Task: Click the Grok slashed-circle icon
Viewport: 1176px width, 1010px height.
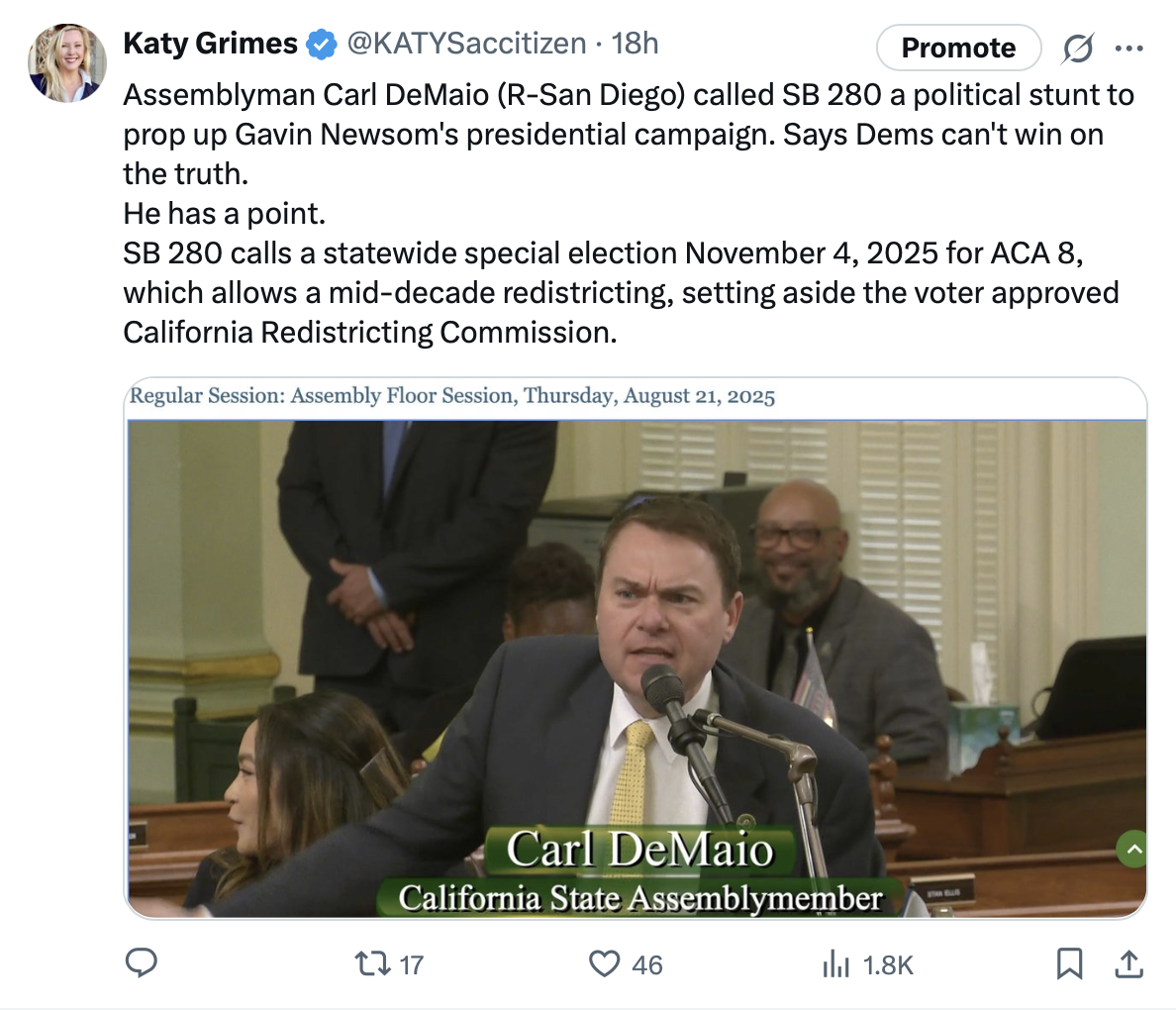Action: [x=1078, y=48]
